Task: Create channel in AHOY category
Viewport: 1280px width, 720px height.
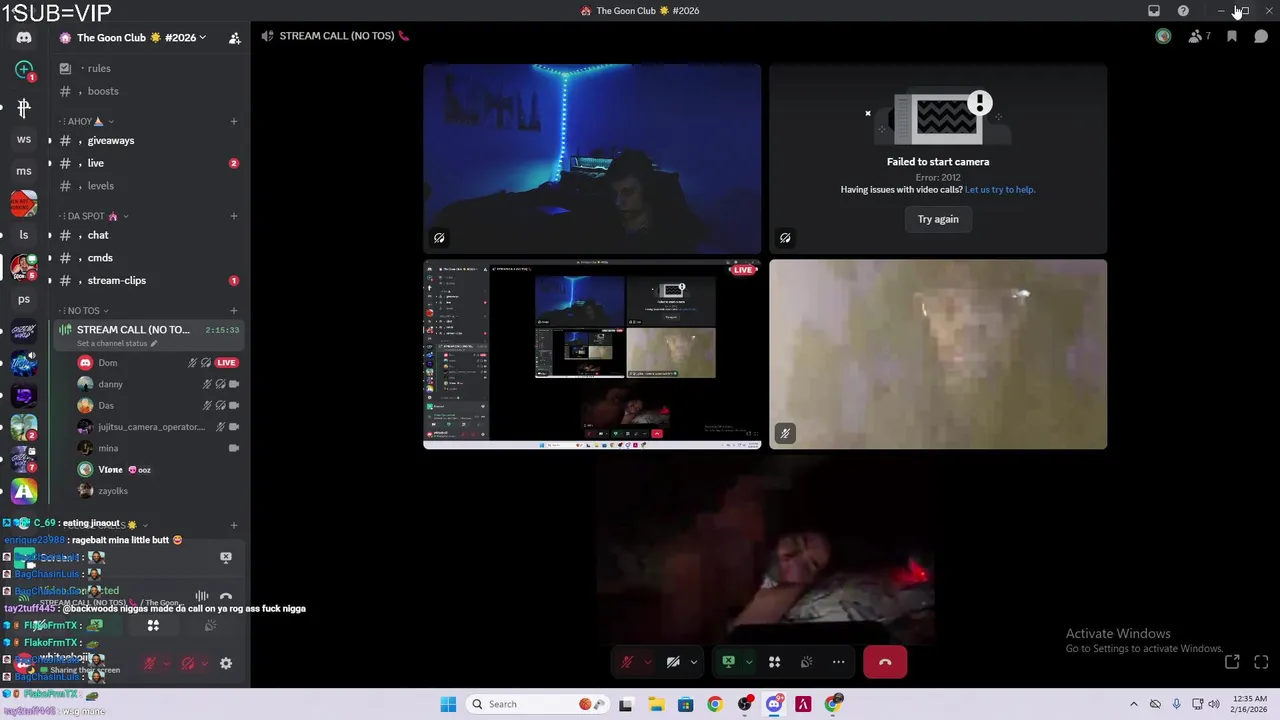Action: pos(234,121)
